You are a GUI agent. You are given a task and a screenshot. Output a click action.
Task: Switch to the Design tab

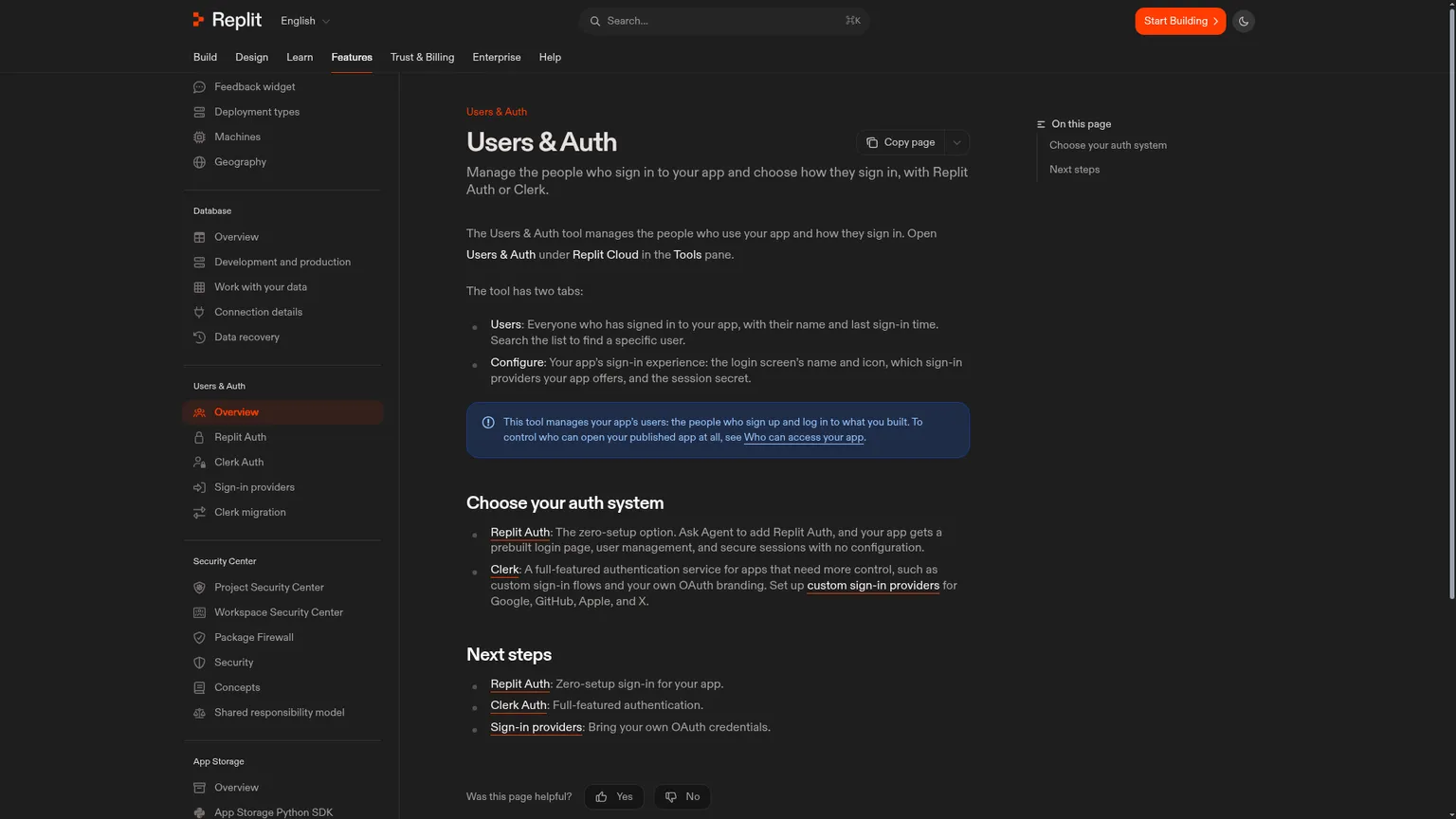[251, 57]
